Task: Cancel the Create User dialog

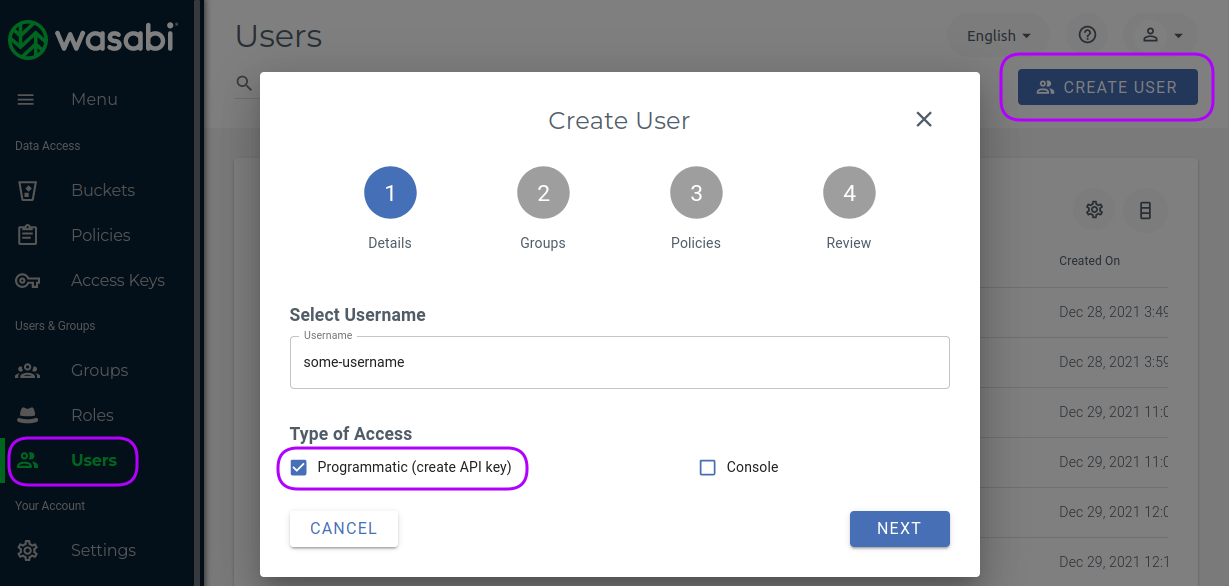Action: (343, 528)
